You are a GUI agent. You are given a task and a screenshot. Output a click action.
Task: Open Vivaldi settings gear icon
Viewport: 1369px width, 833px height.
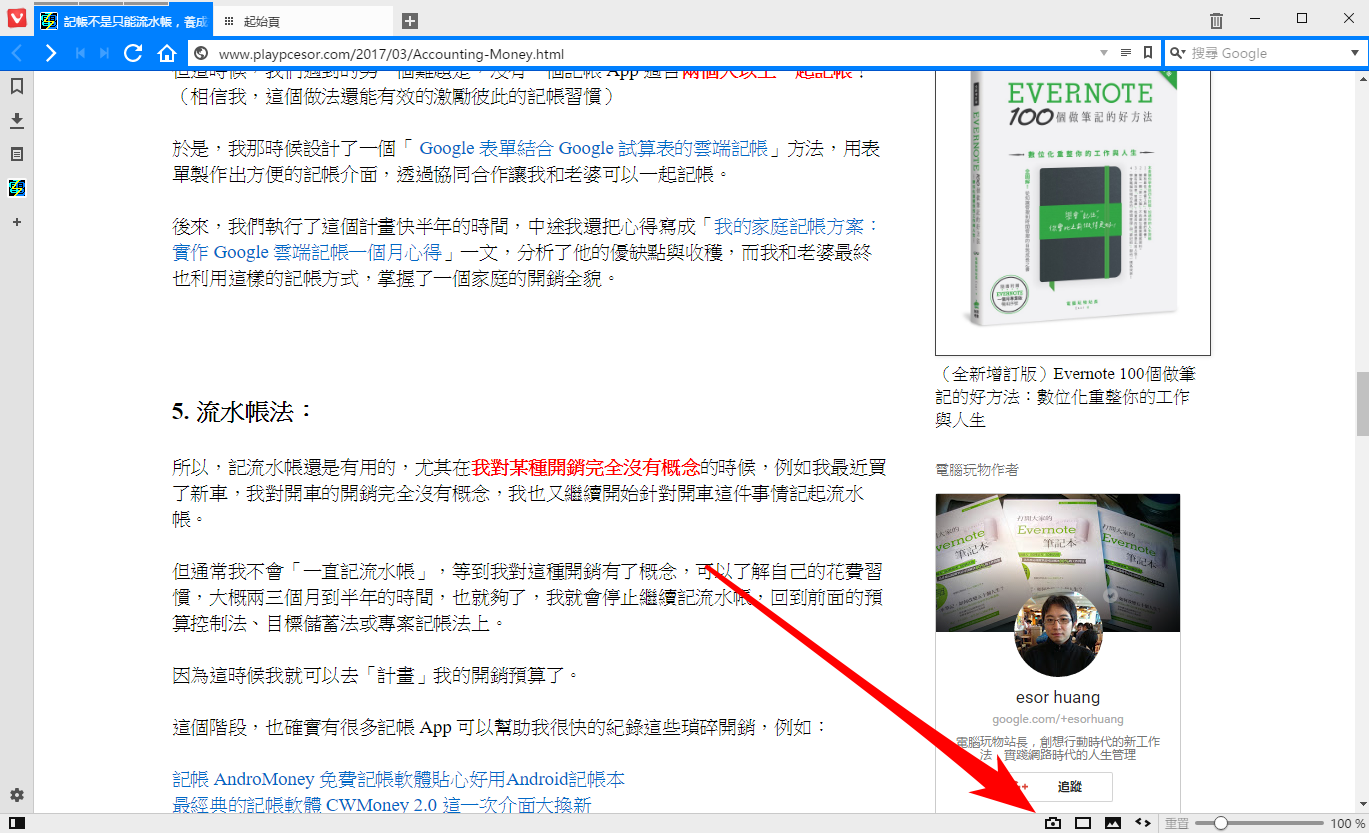click(17, 796)
